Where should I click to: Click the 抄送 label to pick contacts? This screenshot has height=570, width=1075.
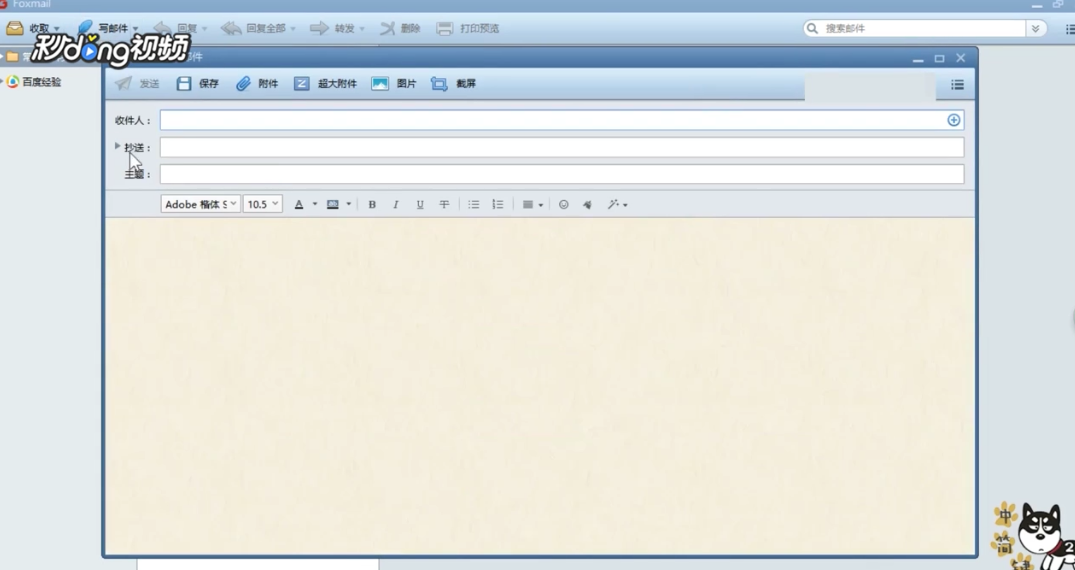[137, 147]
